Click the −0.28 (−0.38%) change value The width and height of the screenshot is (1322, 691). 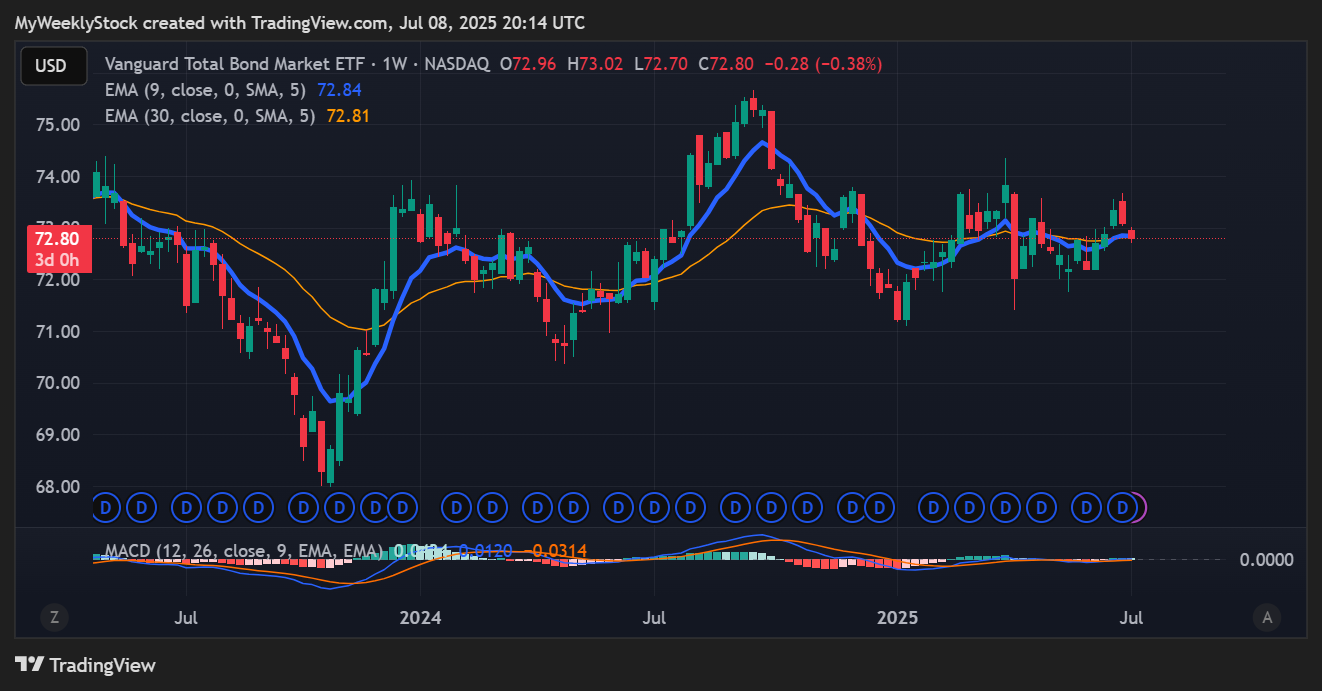(823, 64)
